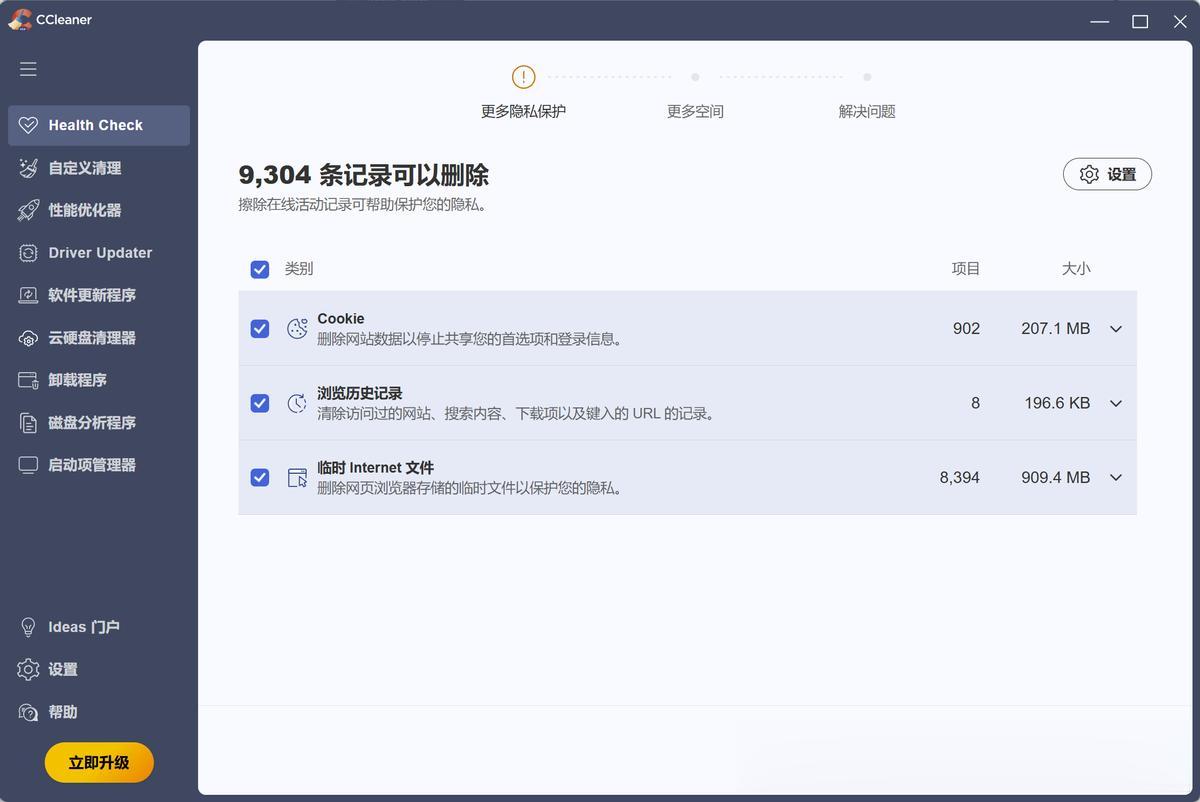Image resolution: width=1200 pixels, height=802 pixels.
Task: Open 卸载程序 in sidebar
Action: coord(99,380)
